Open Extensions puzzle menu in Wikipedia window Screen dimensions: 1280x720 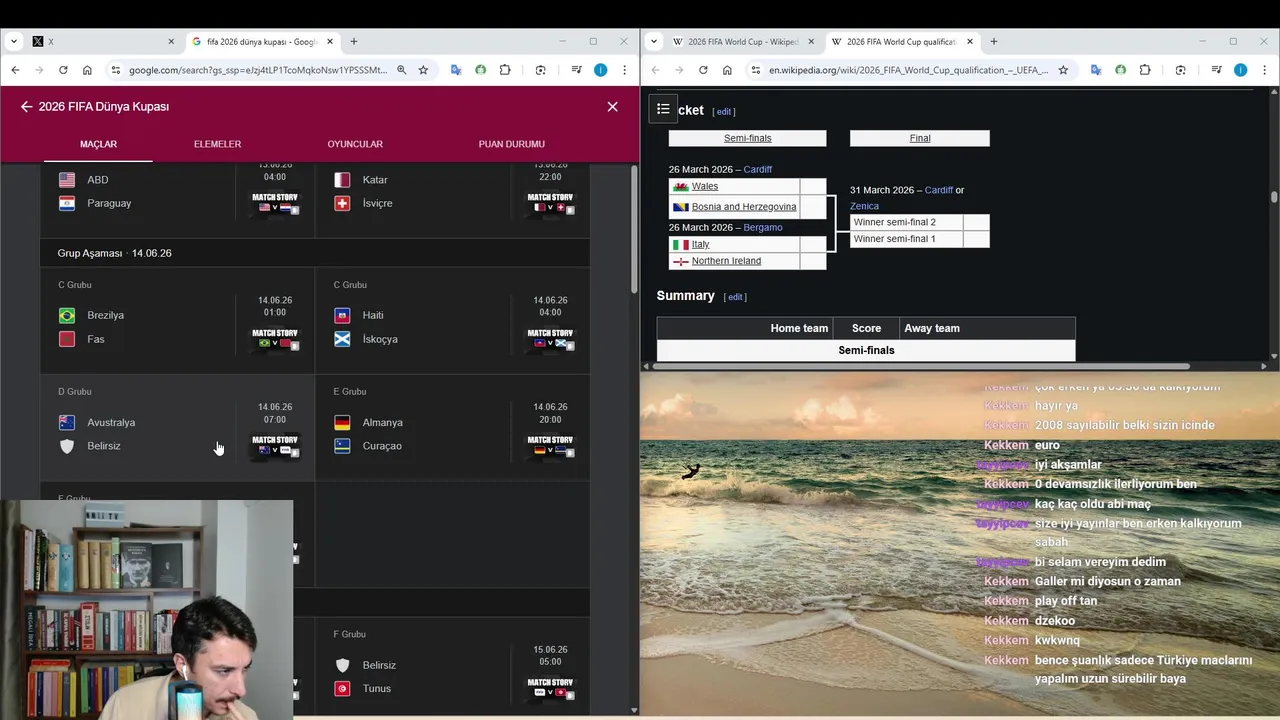tap(1144, 70)
